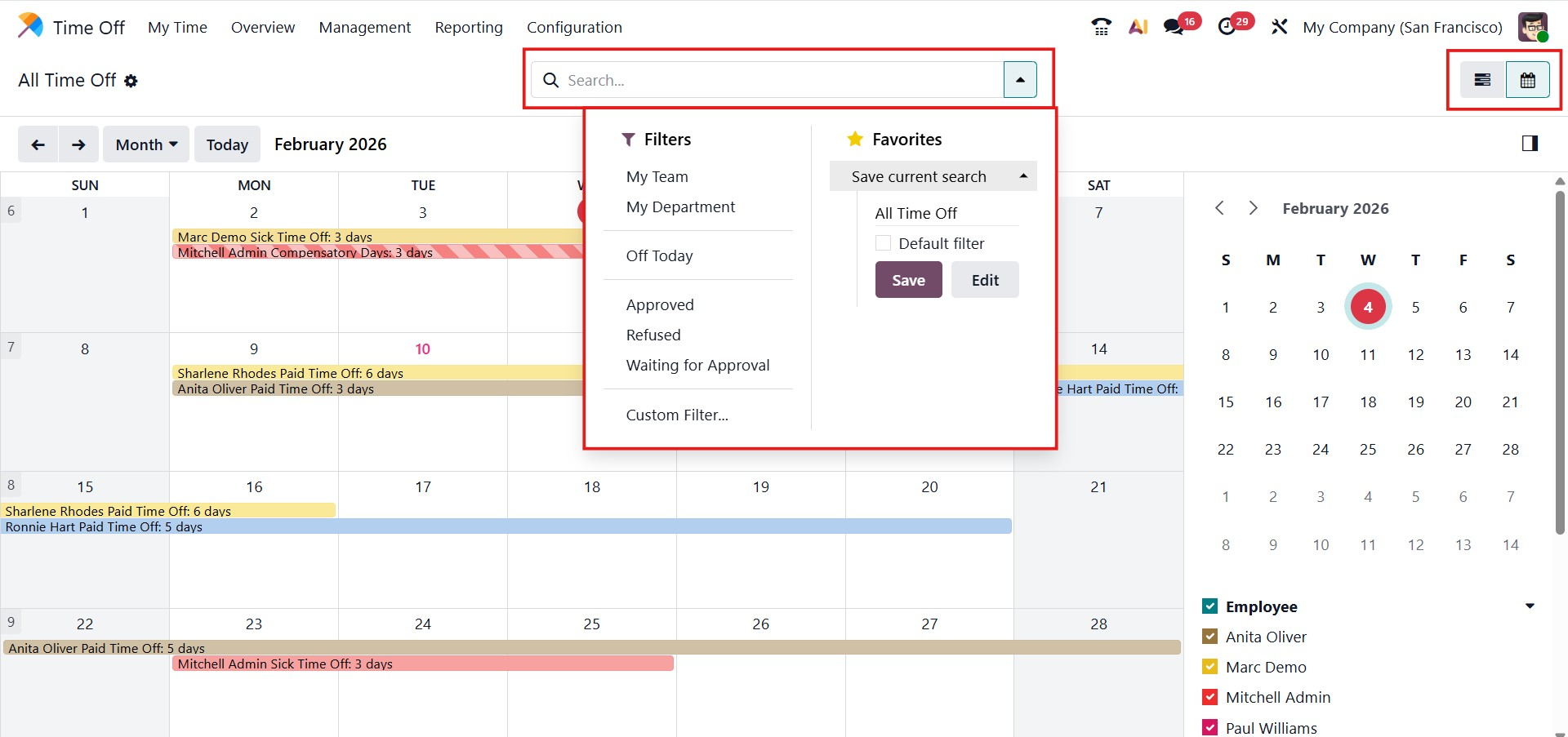
Task: Open the AI assistant icon
Action: coord(1138,27)
